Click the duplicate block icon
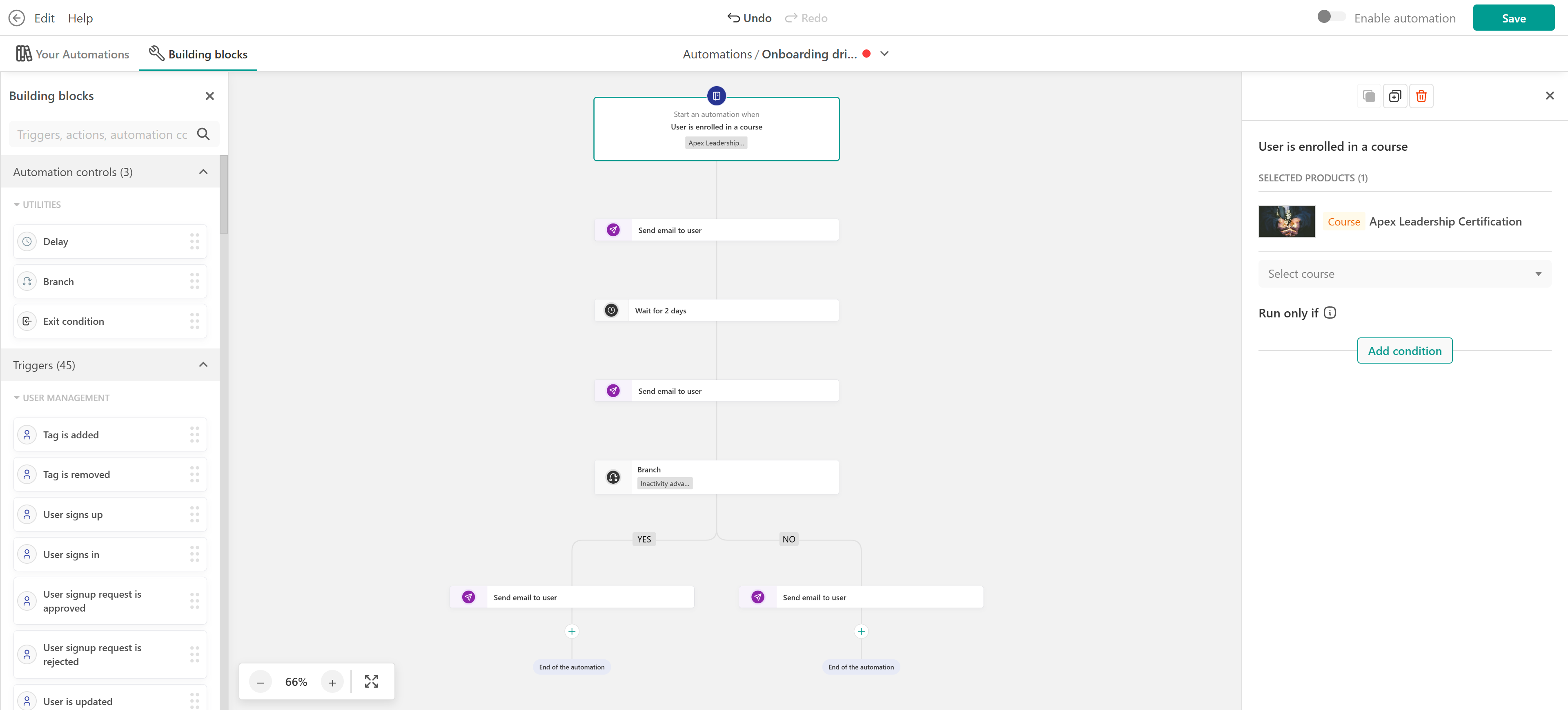The width and height of the screenshot is (1568, 710). point(1394,96)
